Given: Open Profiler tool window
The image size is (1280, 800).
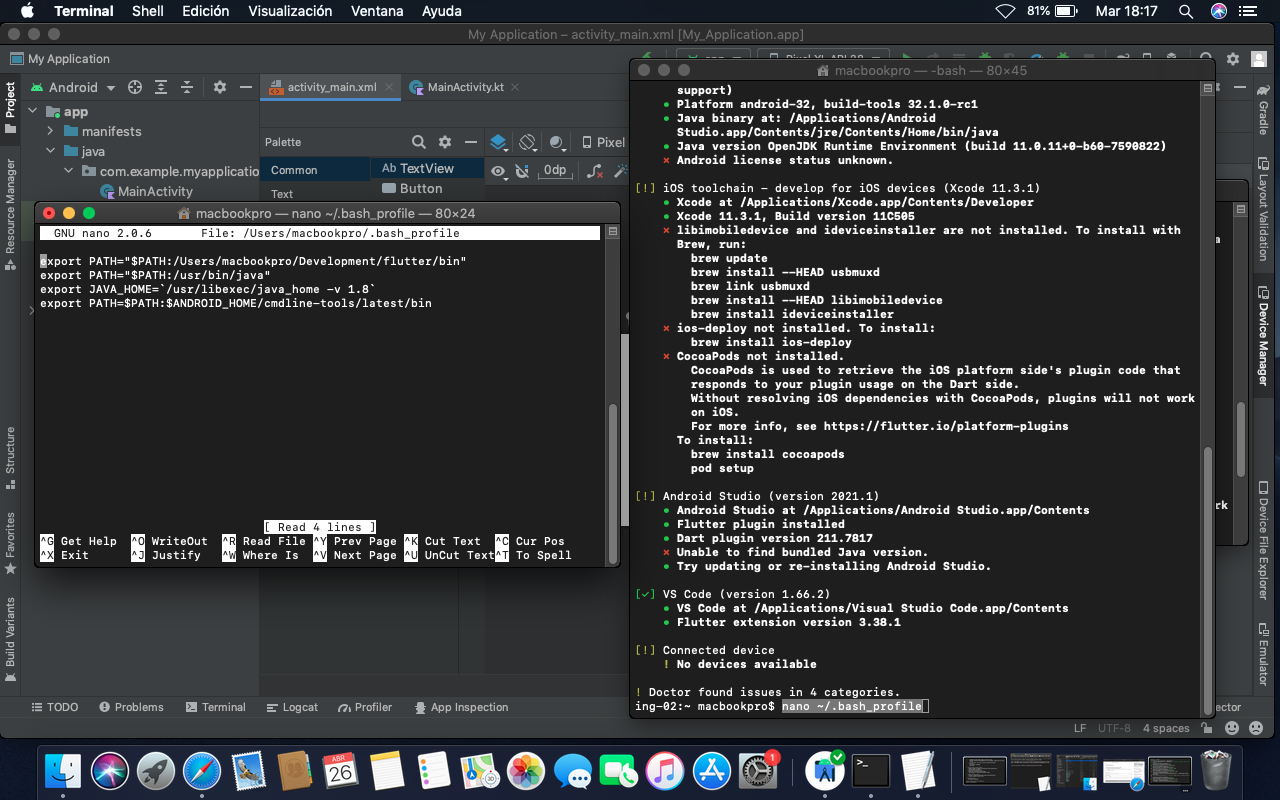Looking at the screenshot, I should tap(363, 707).
